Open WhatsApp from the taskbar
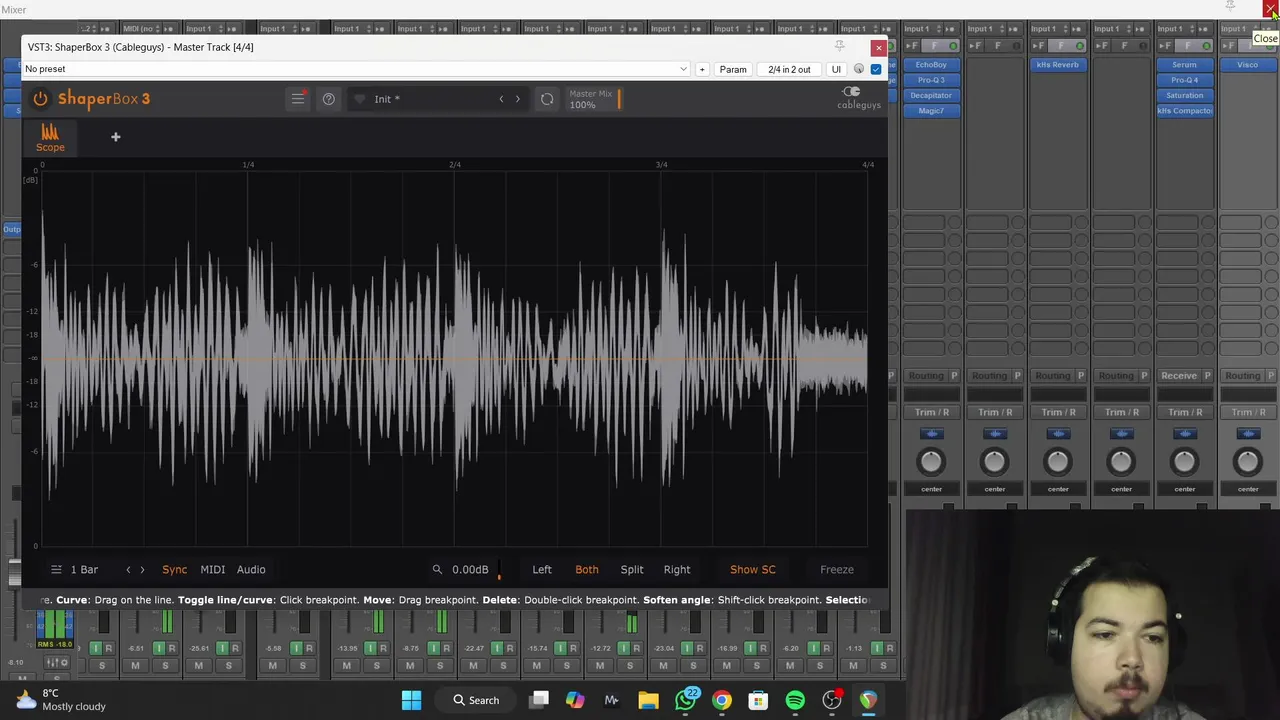 (x=685, y=700)
